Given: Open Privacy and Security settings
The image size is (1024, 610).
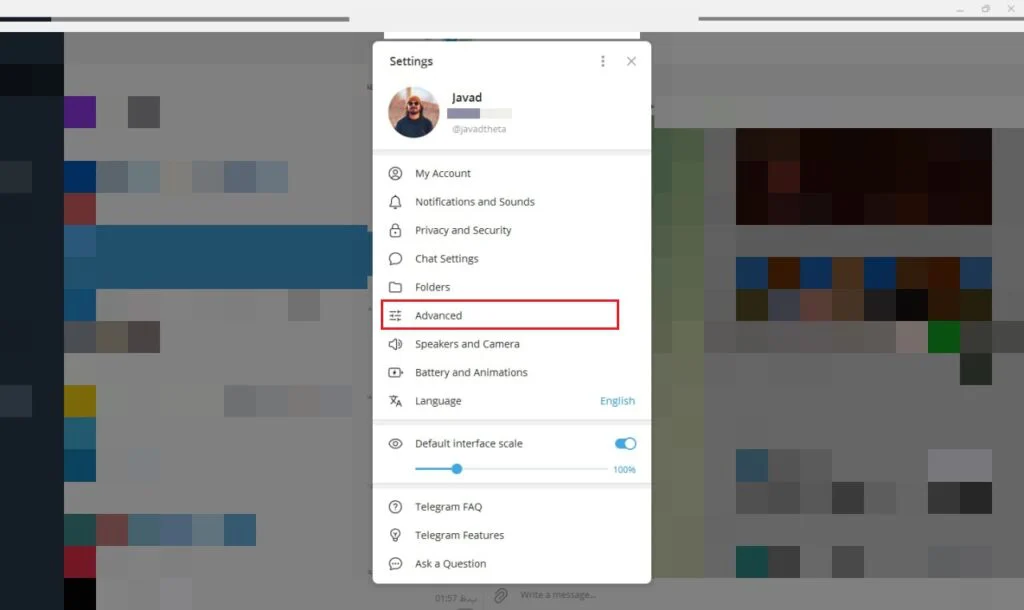Looking at the screenshot, I should 465,230.
